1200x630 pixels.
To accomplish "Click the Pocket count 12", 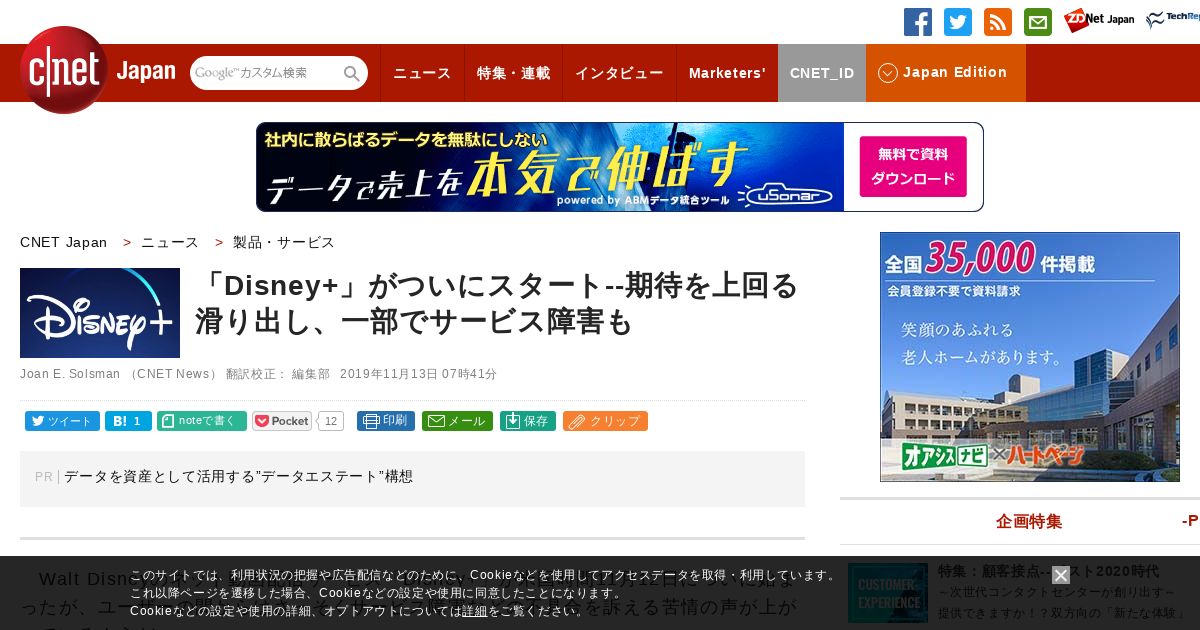I will (x=331, y=421).
